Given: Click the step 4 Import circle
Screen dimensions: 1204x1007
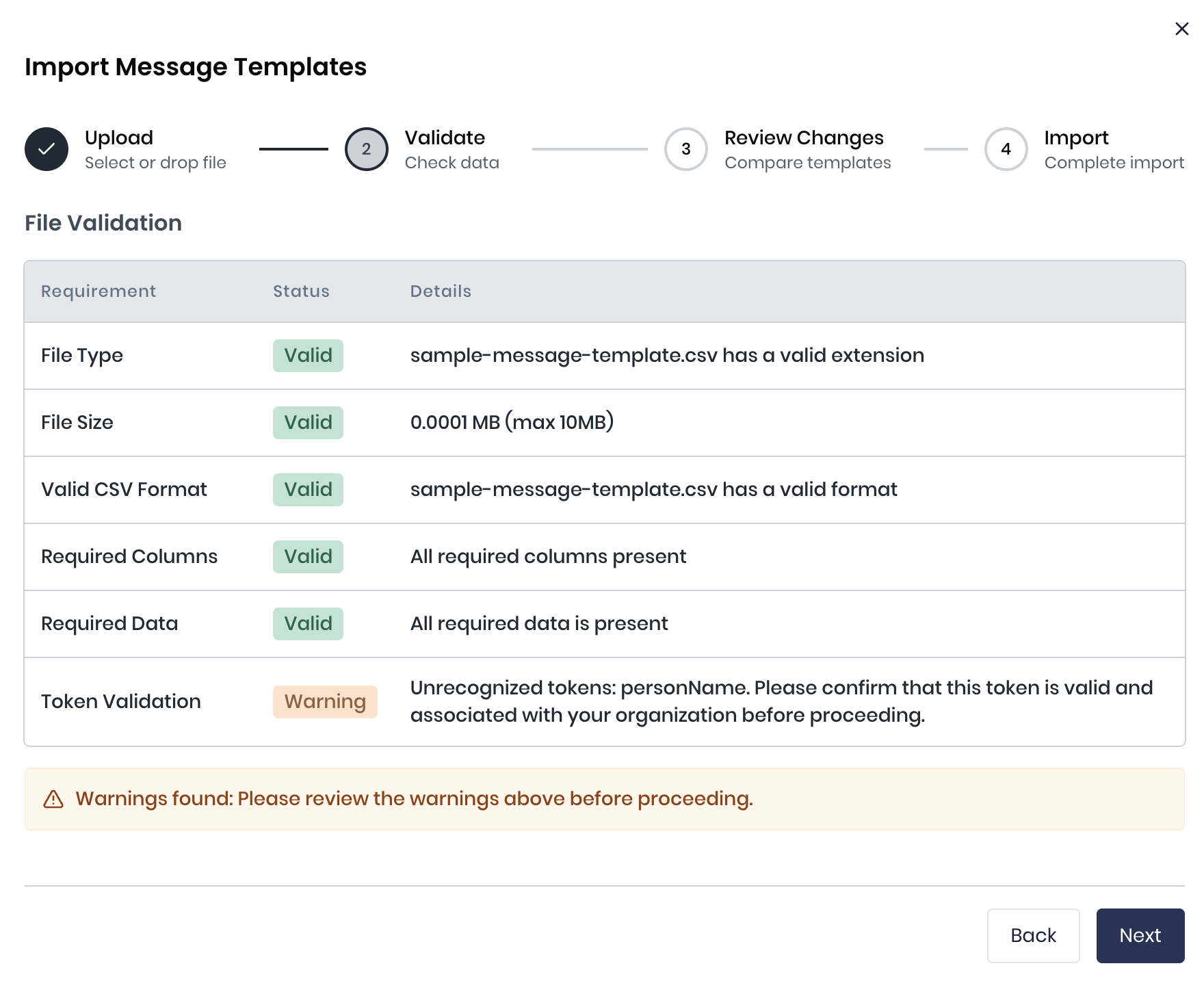Looking at the screenshot, I should coord(1006,149).
